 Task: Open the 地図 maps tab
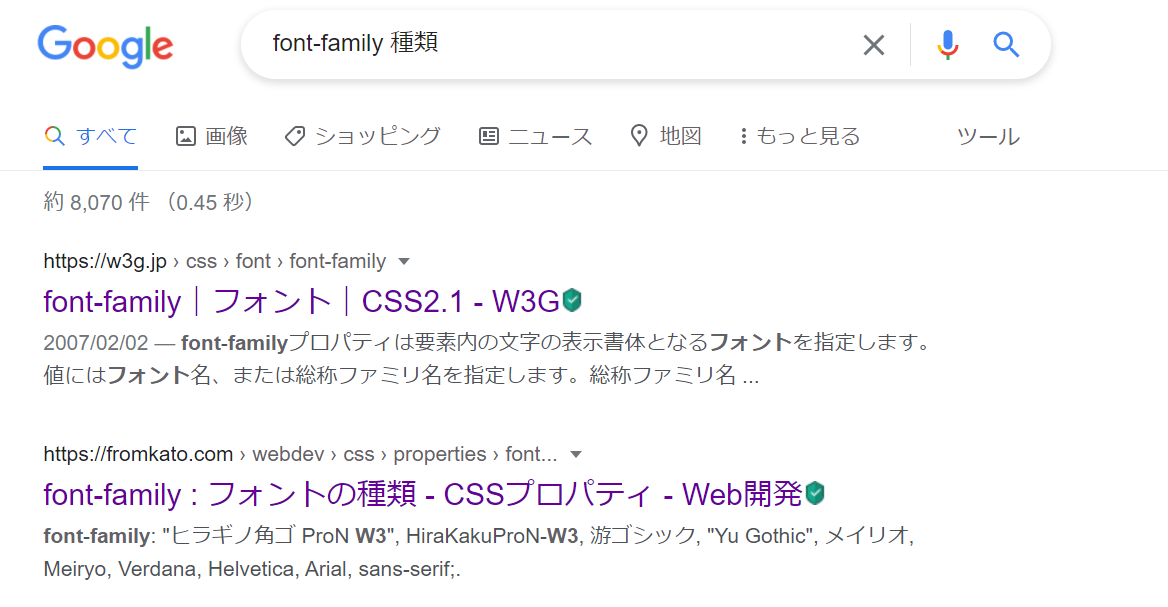coord(666,136)
